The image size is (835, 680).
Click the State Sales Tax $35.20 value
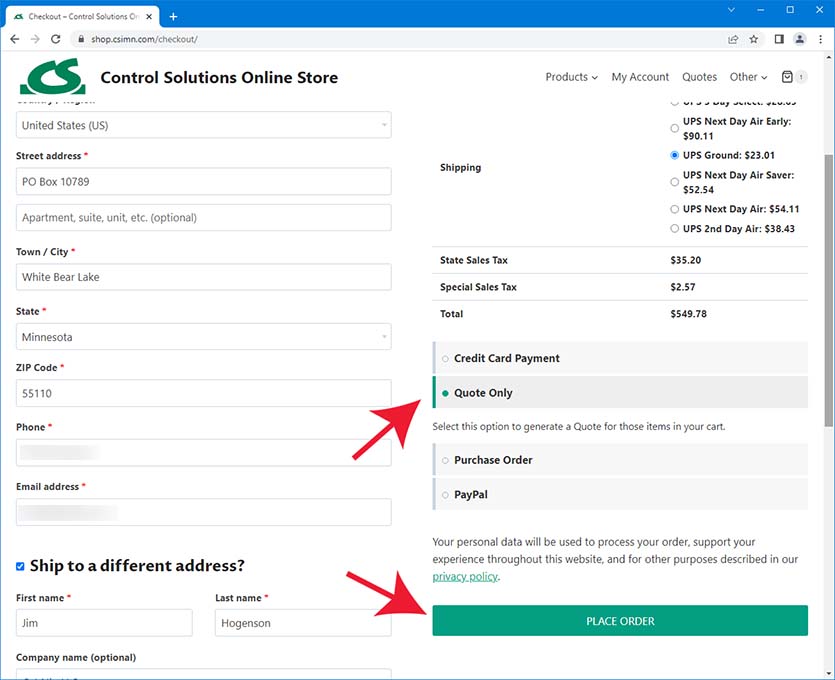[x=686, y=260]
